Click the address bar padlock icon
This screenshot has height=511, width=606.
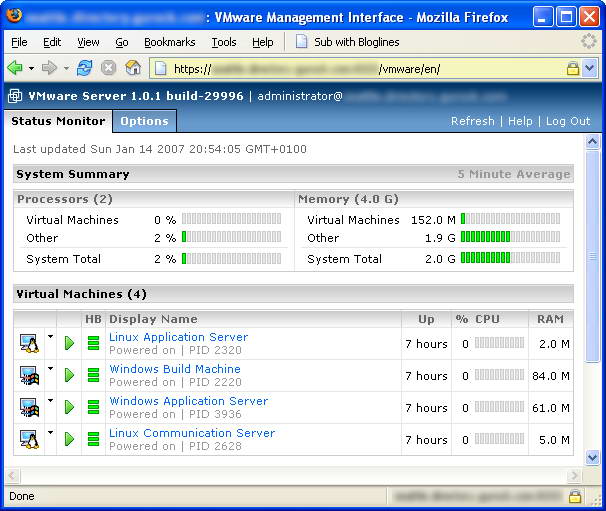pyautogui.click(x=573, y=68)
